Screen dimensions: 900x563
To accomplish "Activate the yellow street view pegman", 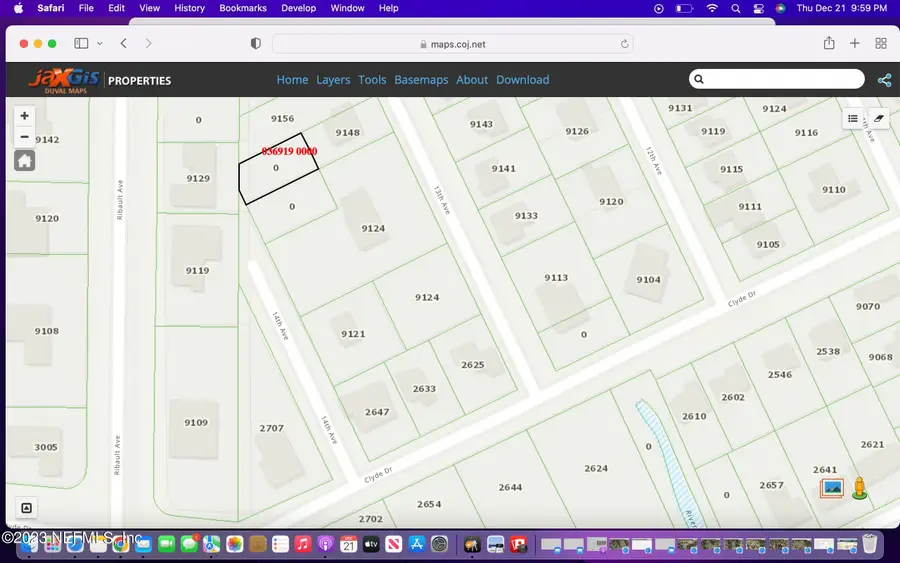I will [859, 488].
